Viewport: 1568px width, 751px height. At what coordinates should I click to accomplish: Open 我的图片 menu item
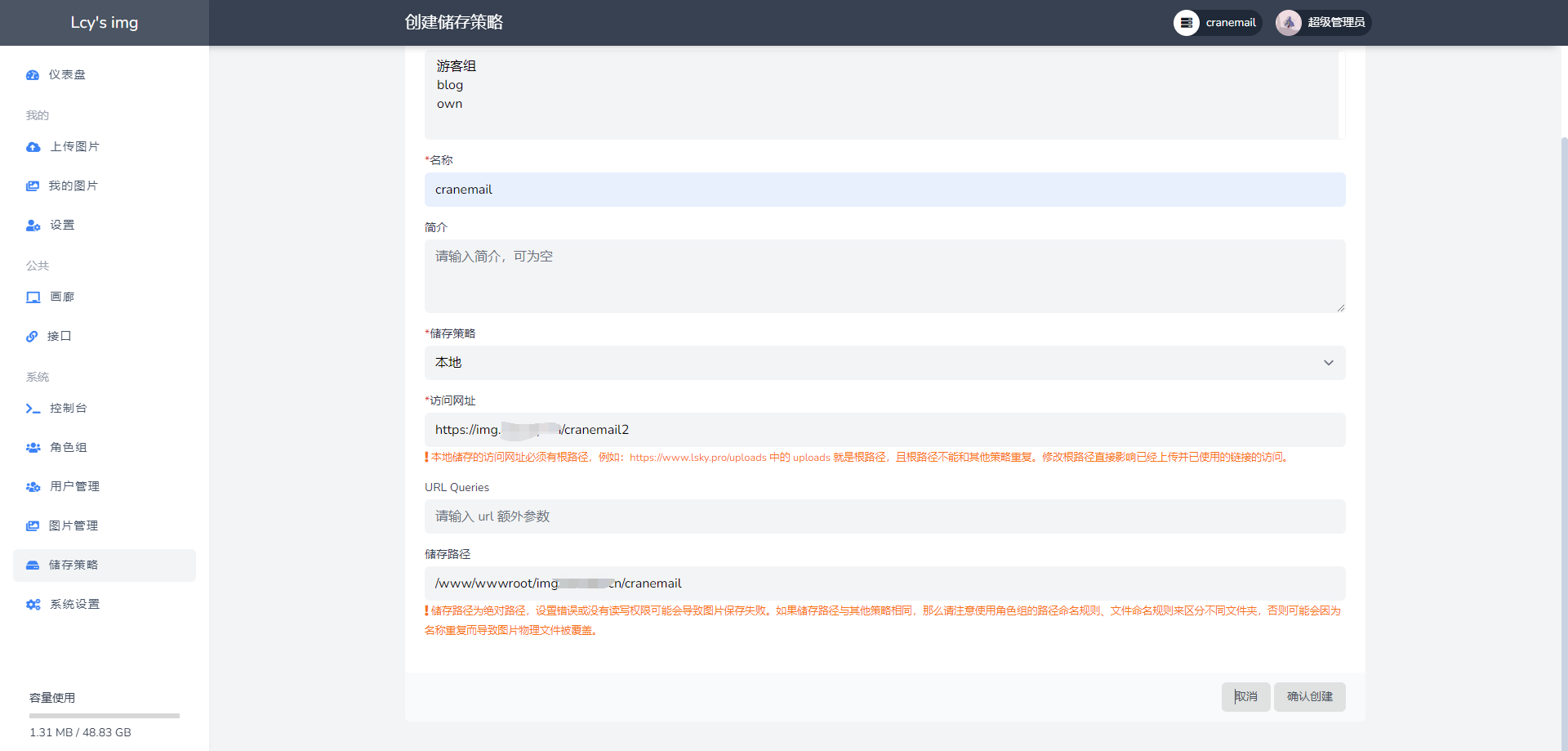(105, 186)
